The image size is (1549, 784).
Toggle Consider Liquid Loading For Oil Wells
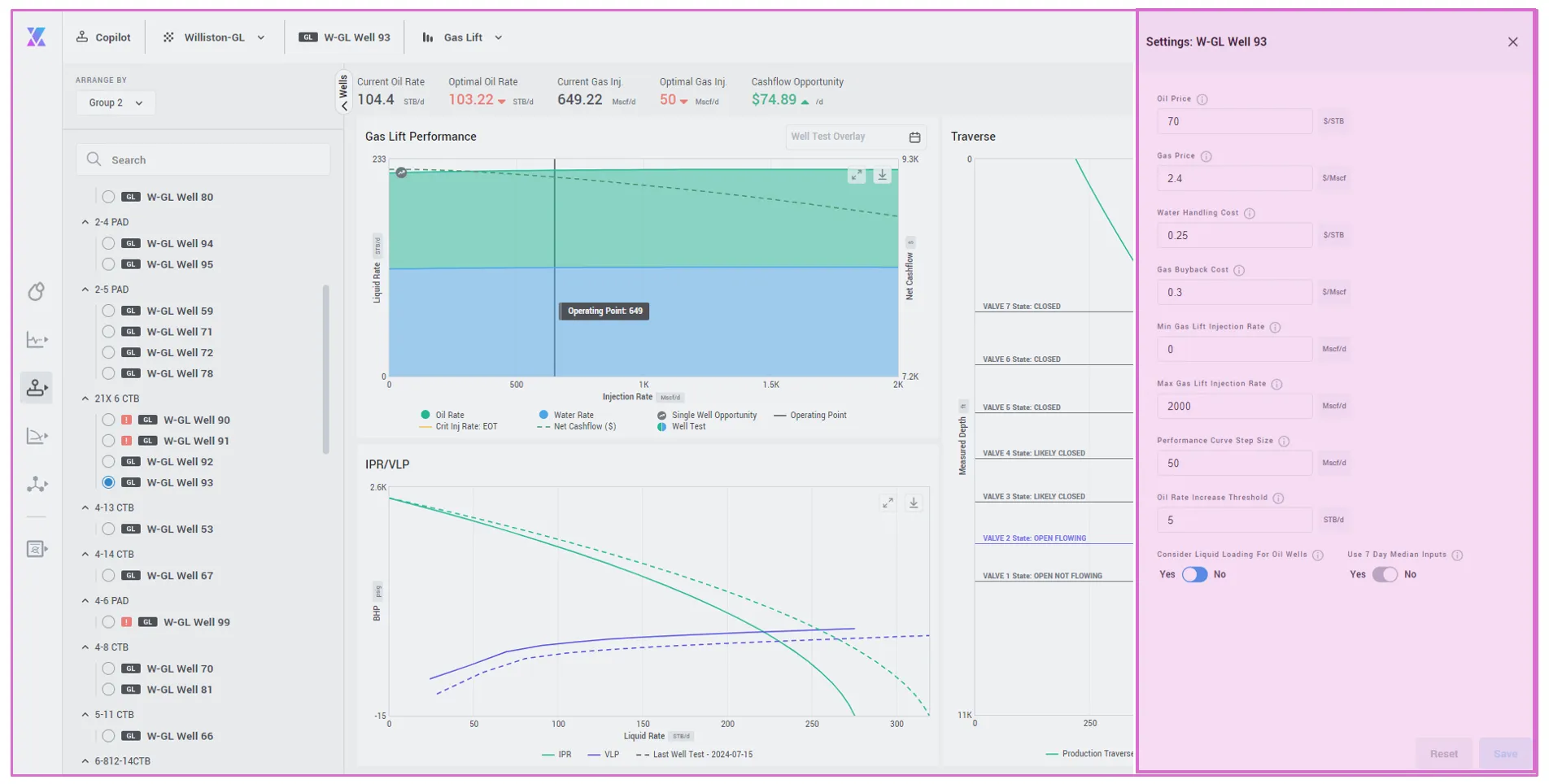coord(1194,574)
